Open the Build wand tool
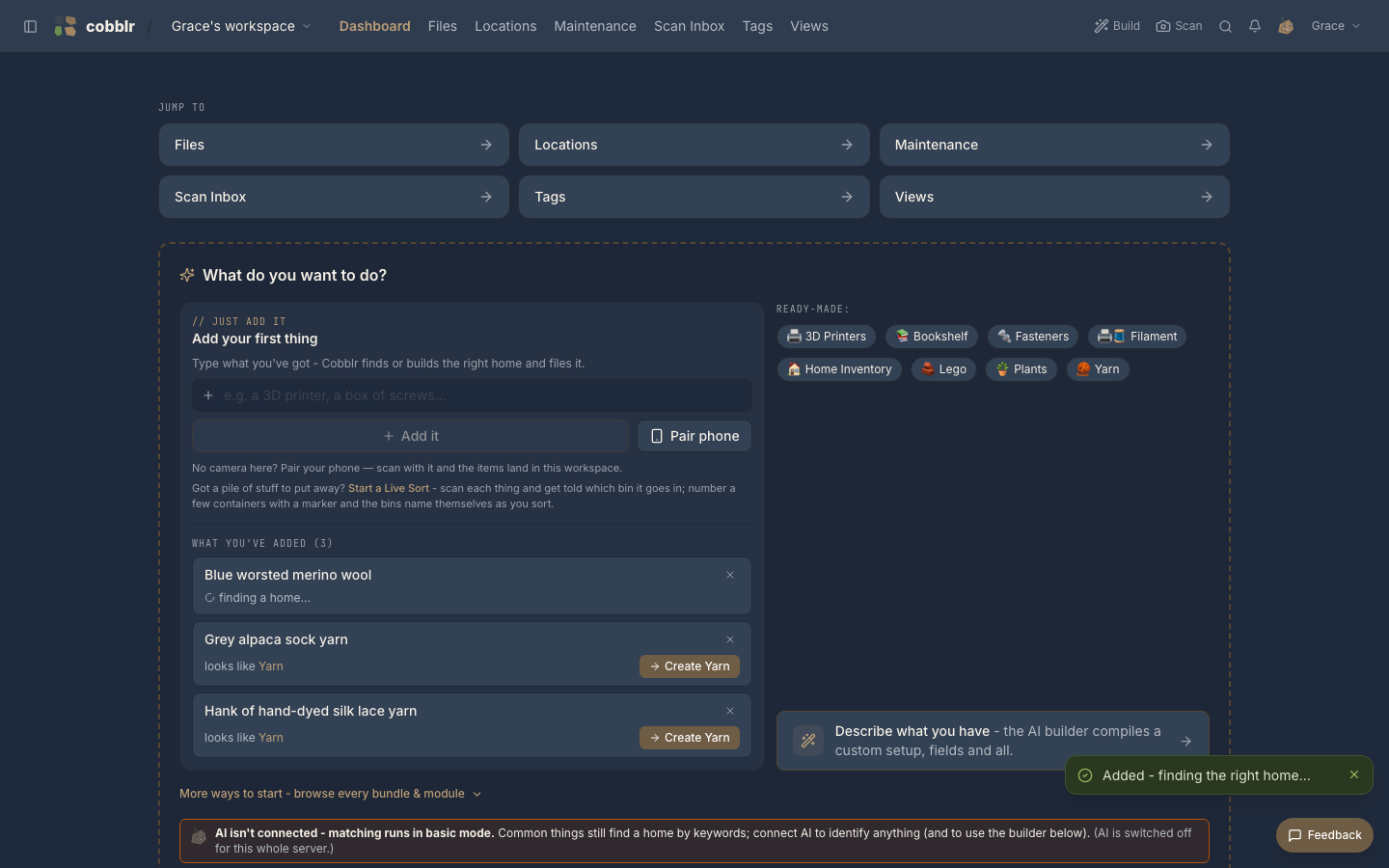Image resolution: width=1389 pixels, height=868 pixels. tap(1117, 26)
